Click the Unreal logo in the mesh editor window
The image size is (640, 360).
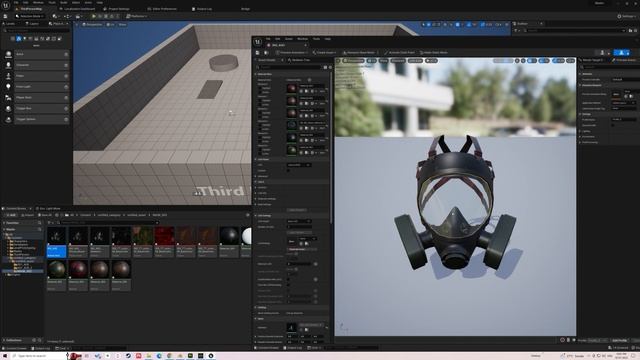[x=258, y=42]
